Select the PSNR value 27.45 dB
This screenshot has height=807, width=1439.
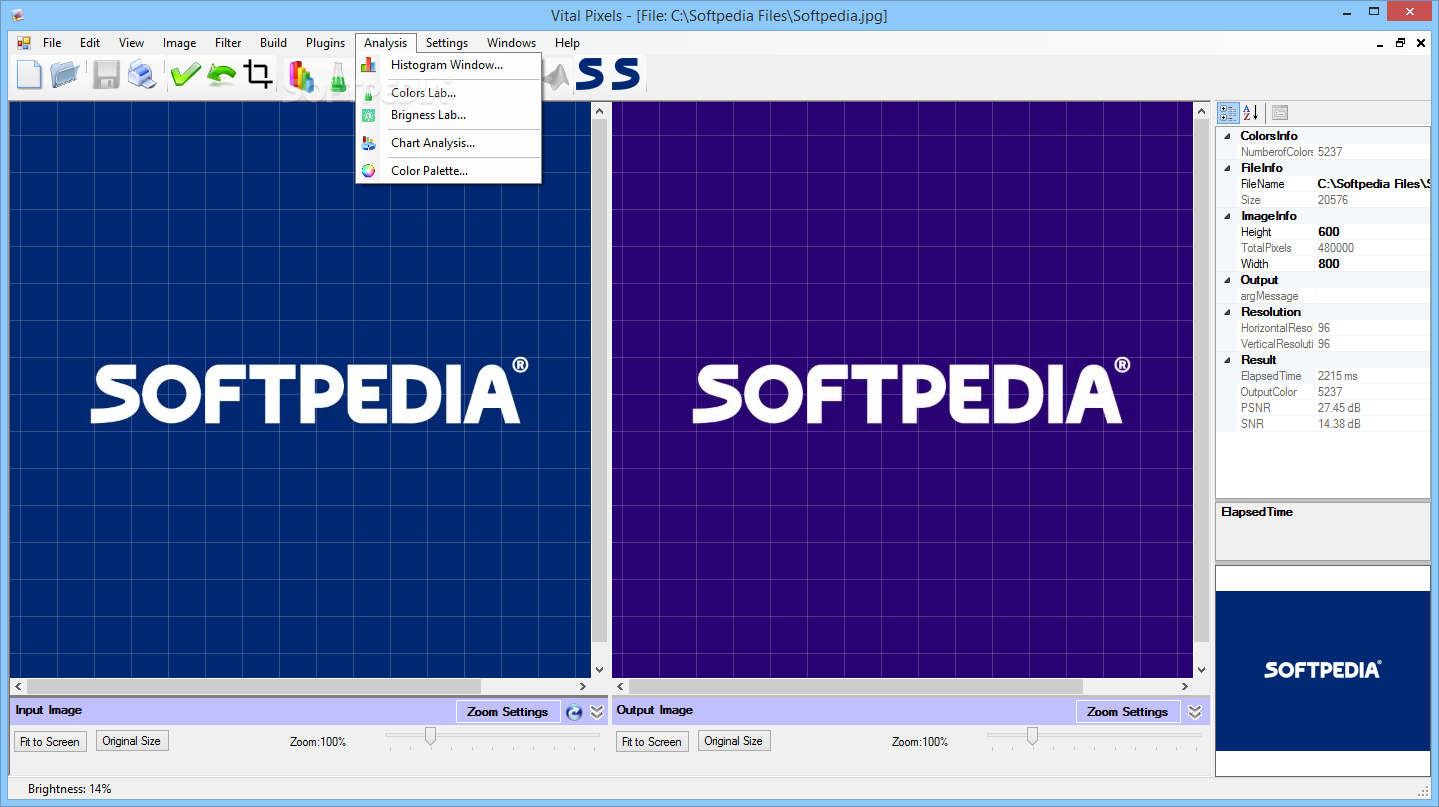pos(1372,408)
